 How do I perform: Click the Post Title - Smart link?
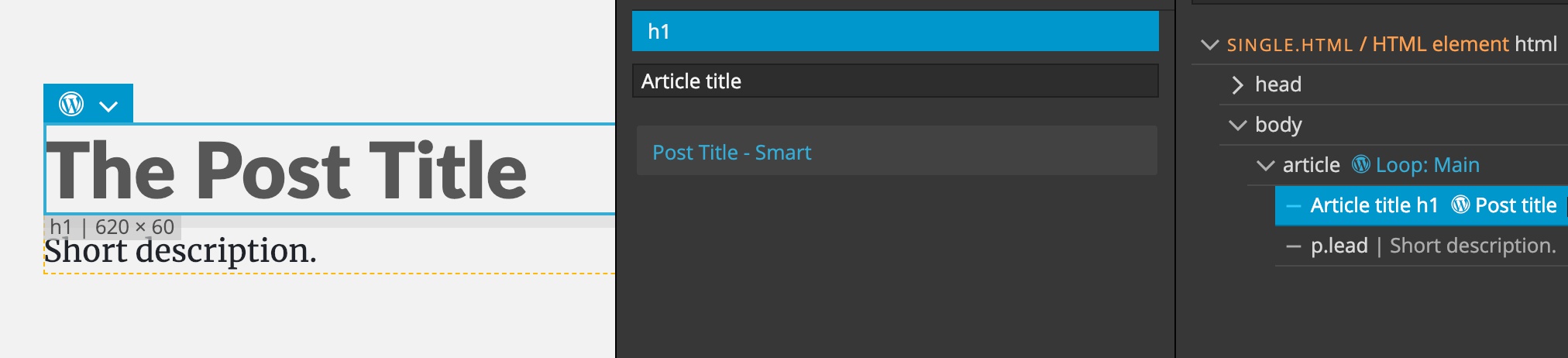pyautogui.click(x=732, y=152)
